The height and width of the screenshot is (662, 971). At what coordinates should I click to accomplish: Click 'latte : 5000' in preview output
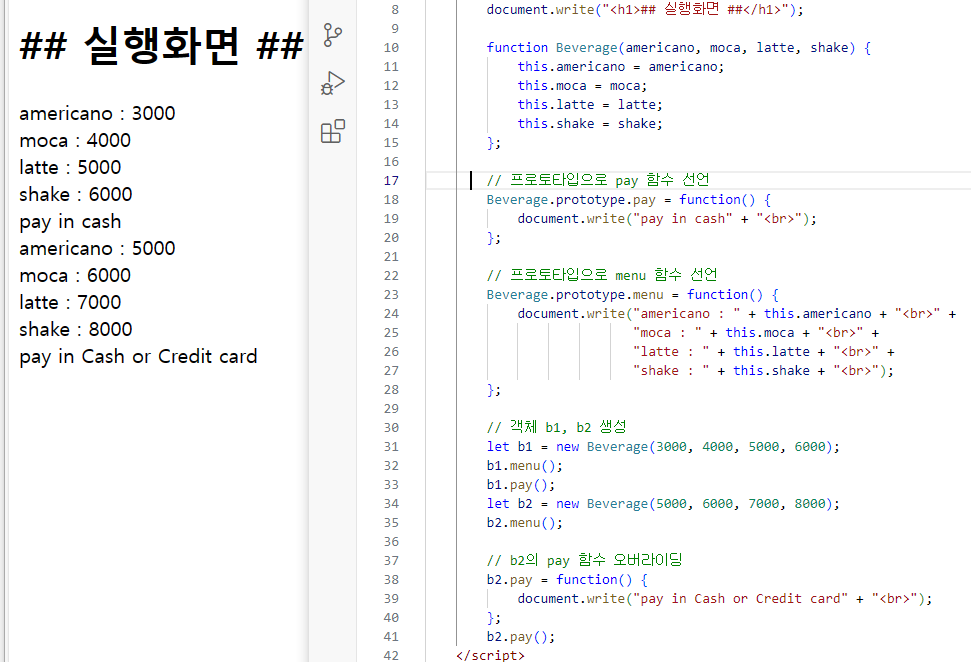pos(70,167)
